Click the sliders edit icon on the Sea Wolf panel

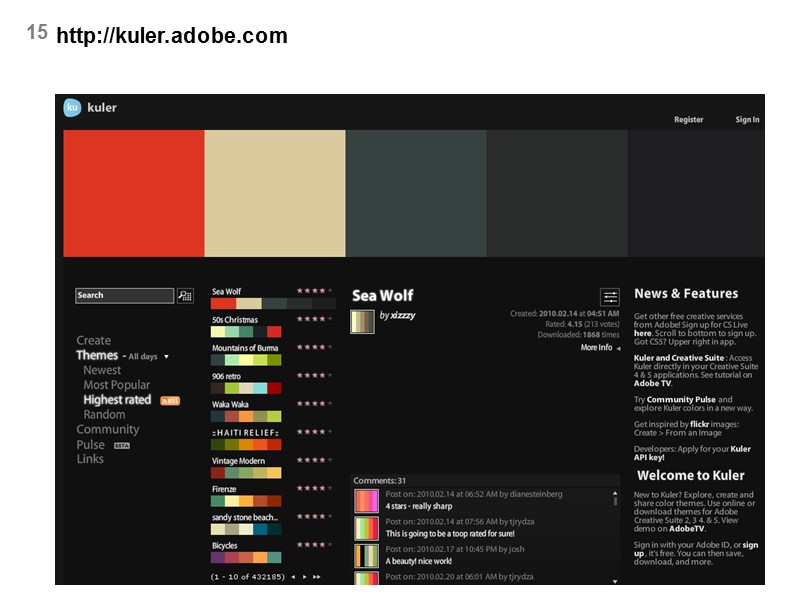[610, 296]
